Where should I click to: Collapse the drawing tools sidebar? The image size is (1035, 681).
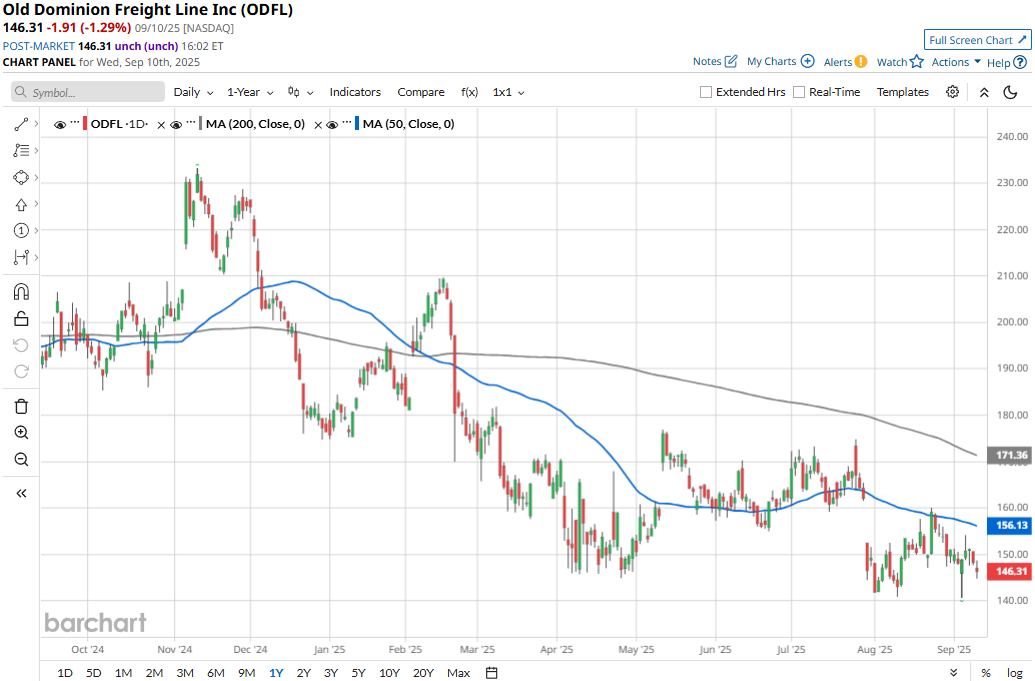pyautogui.click(x=21, y=494)
